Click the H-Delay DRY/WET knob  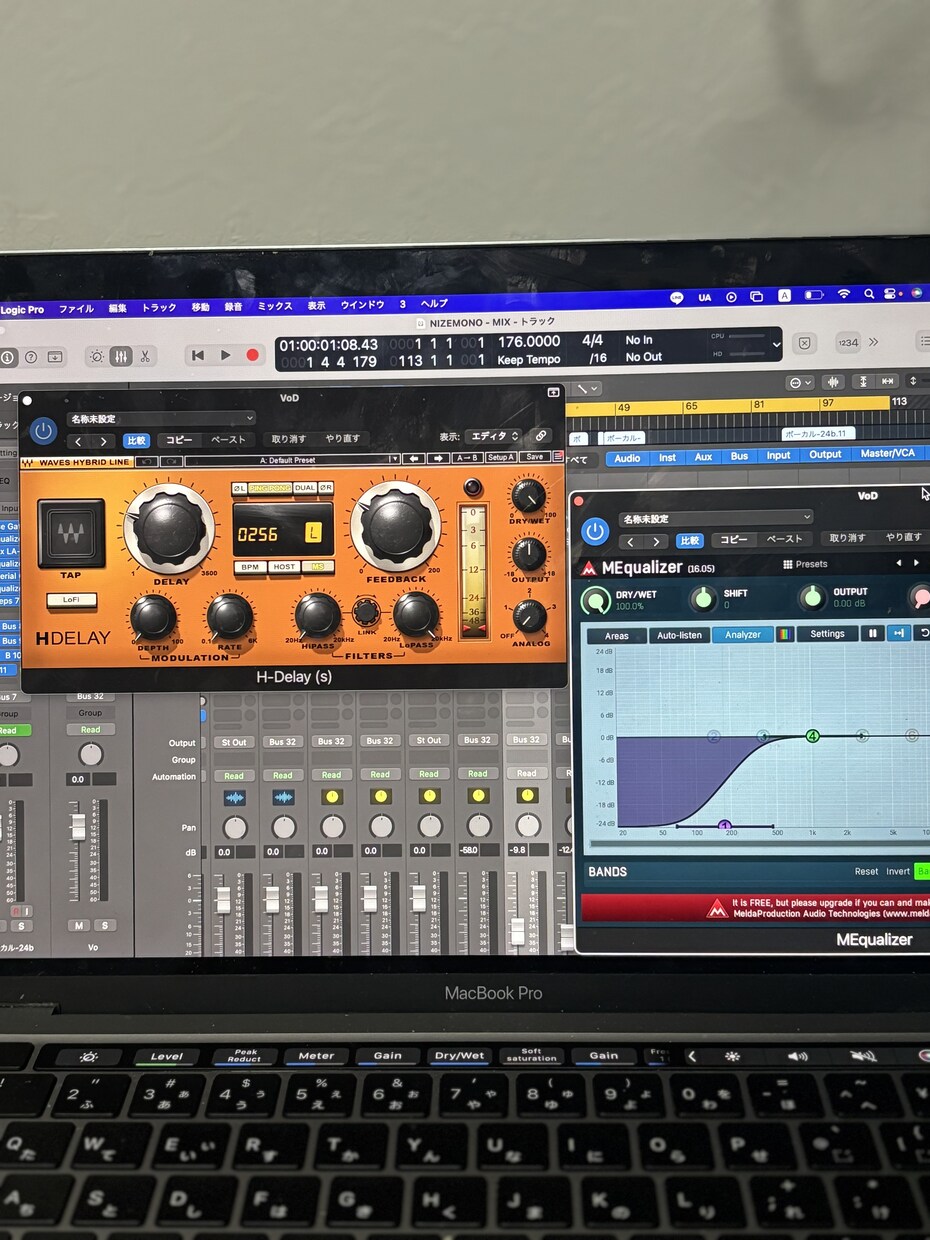click(528, 496)
